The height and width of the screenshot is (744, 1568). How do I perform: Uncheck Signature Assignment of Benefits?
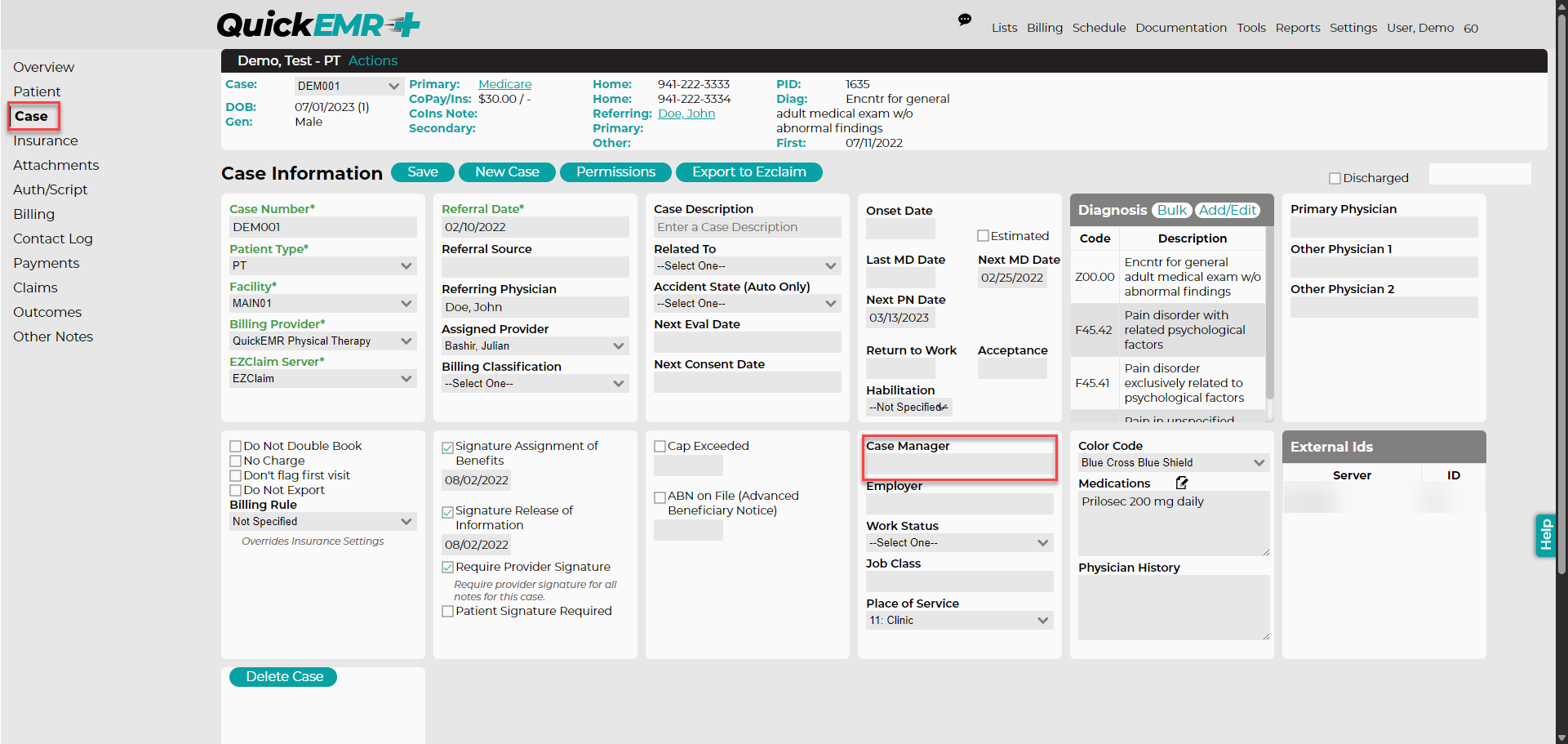tap(448, 447)
